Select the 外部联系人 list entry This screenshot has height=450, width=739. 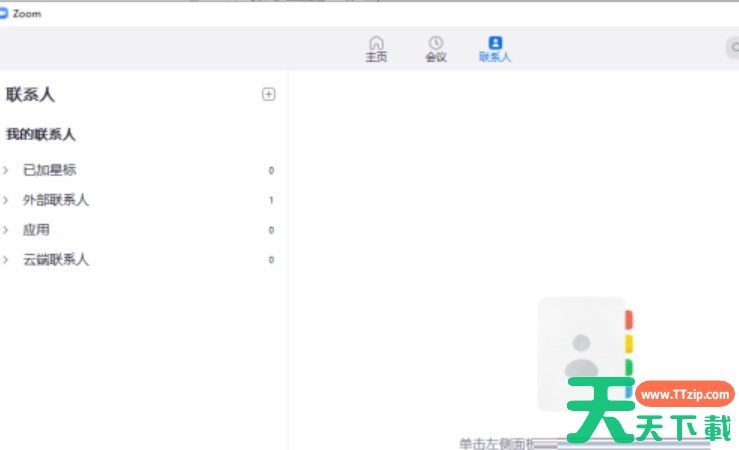point(56,200)
